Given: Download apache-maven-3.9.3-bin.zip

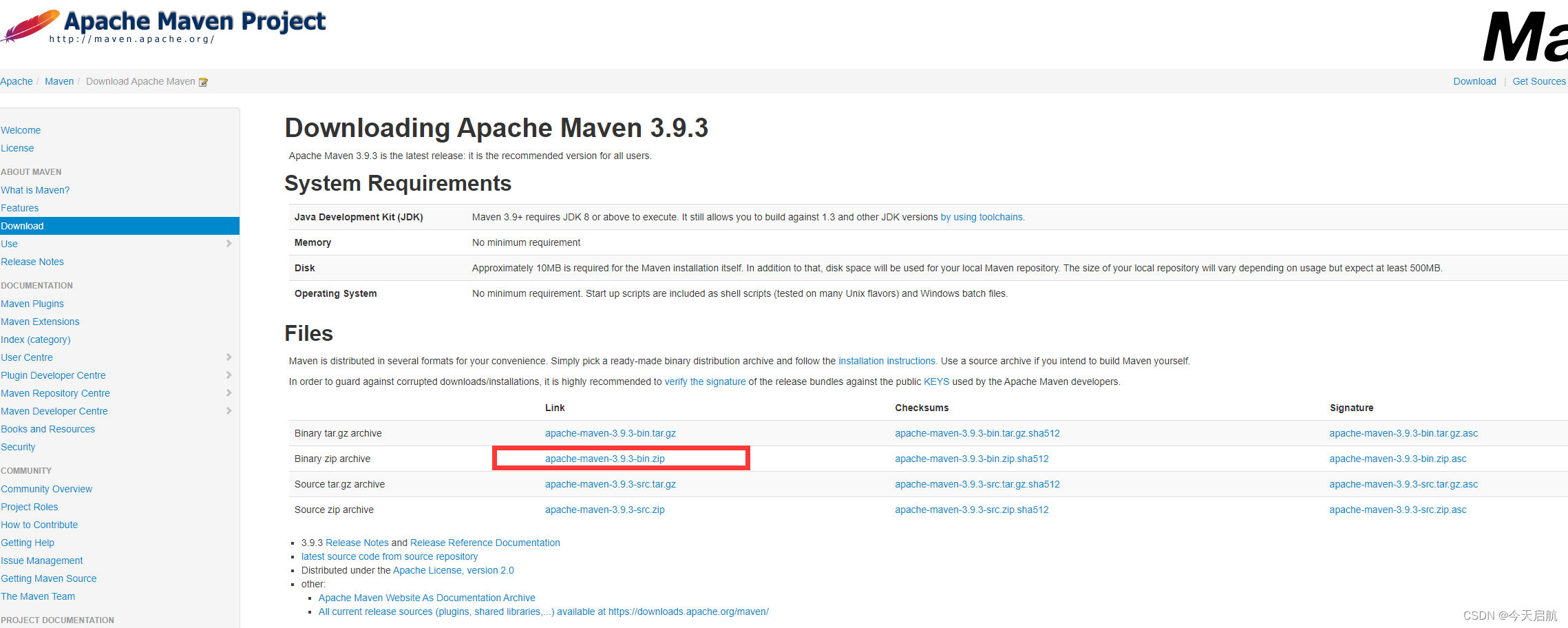Looking at the screenshot, I should 605,459.
